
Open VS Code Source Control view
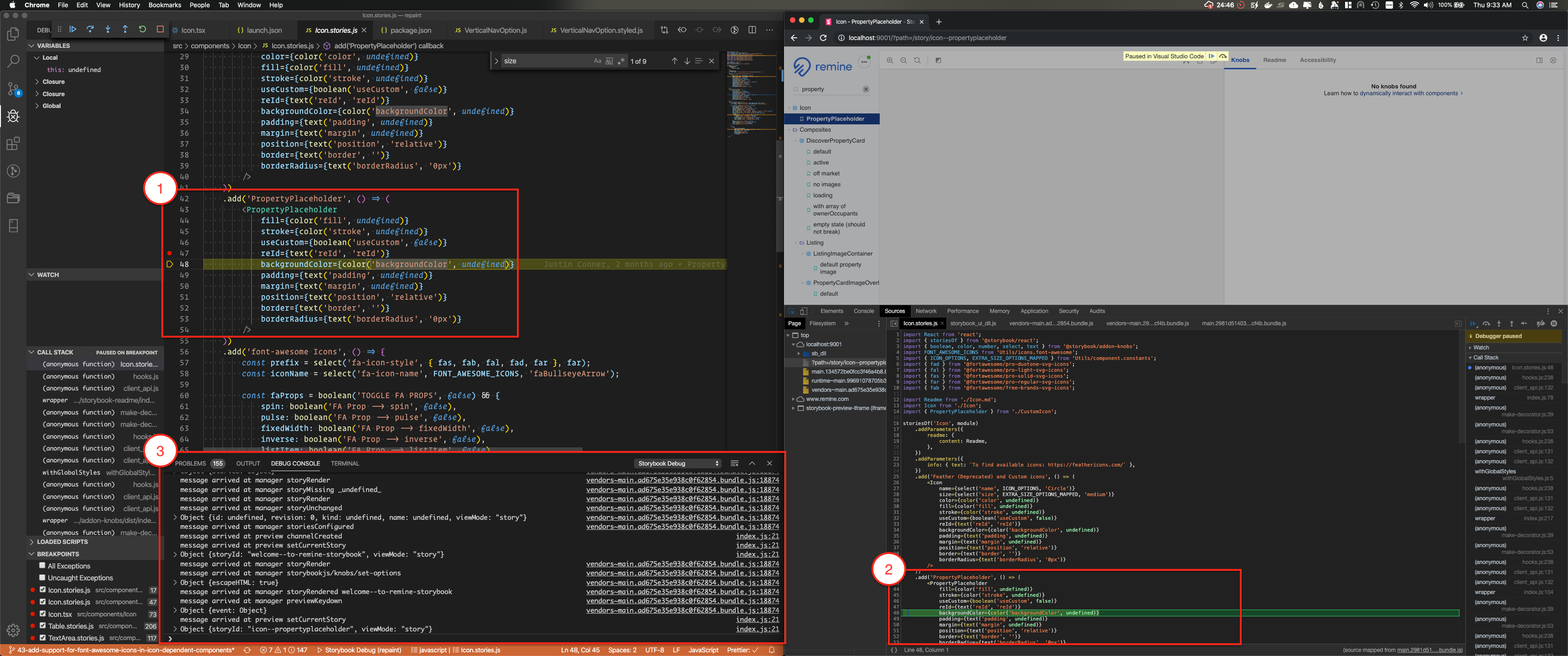[13, 89]
